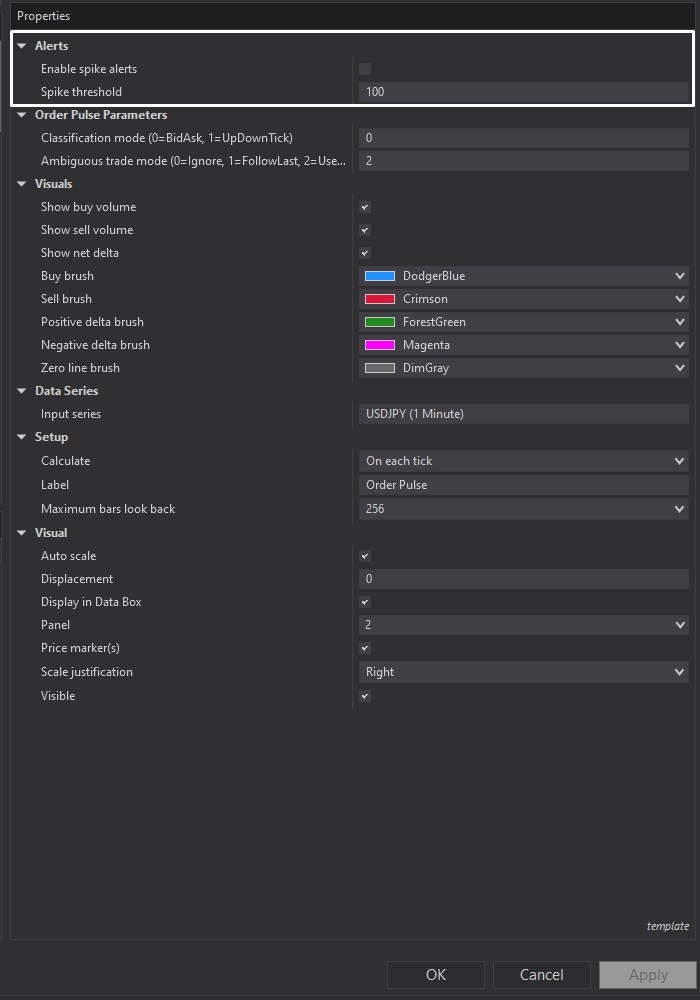Toggle Show net delta checkbox
The image size is (700, 1000).
tap(365, 253)
